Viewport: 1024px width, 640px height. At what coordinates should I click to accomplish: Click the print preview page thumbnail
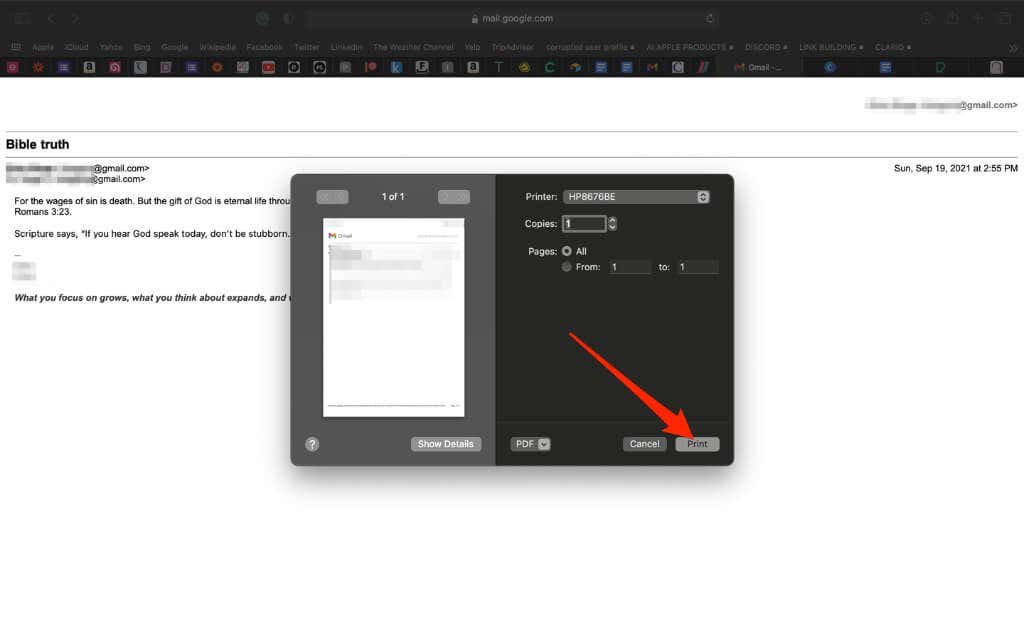[x=394, y=316]
